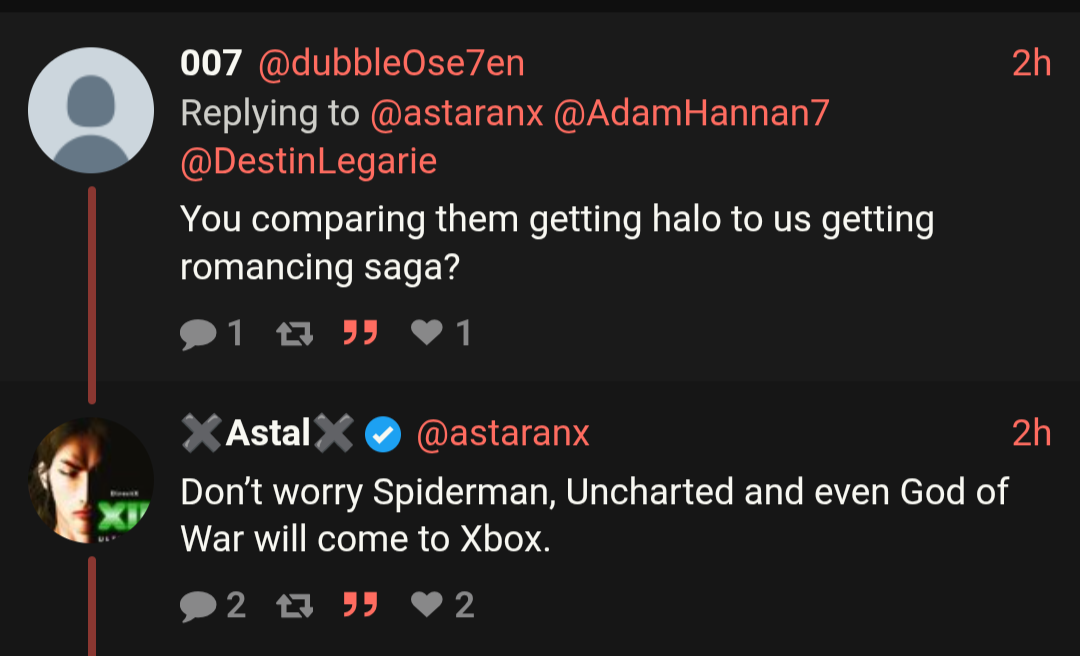Open Astal's tweet text about Spiderman

tap(594, 516)
